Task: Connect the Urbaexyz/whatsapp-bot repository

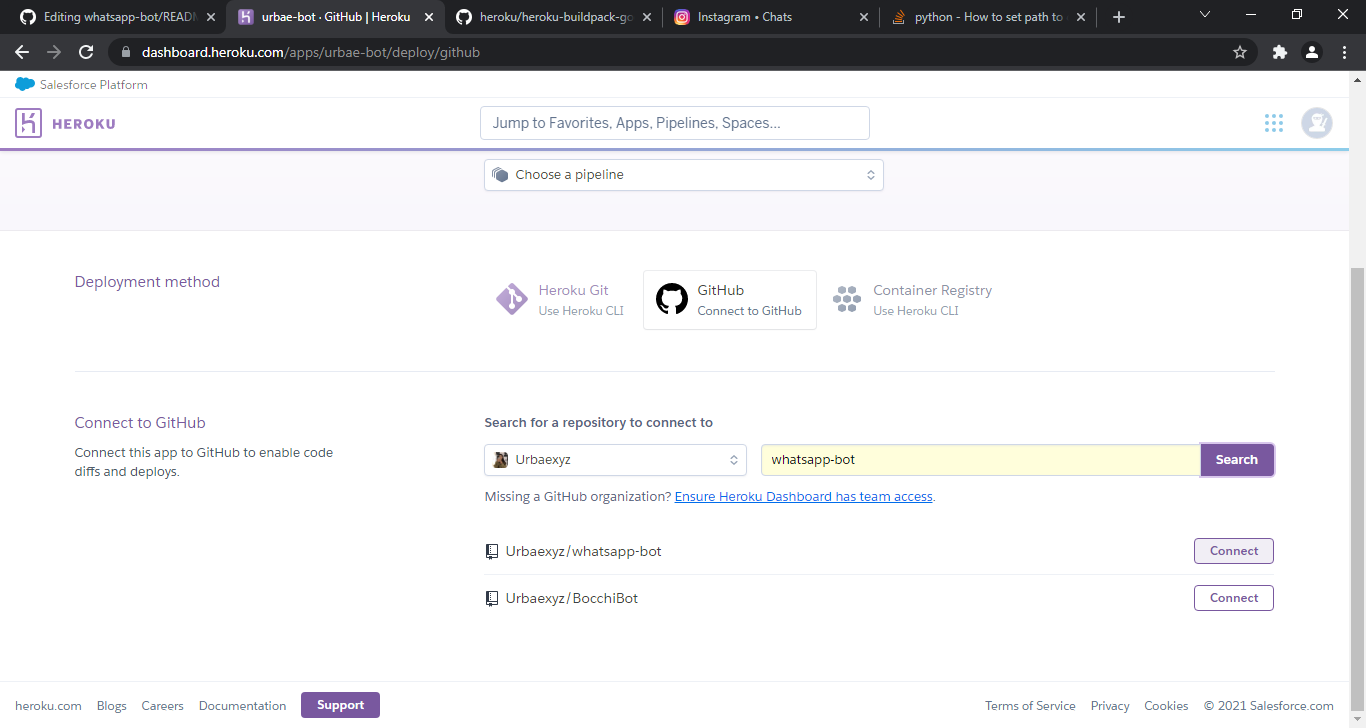Action: pos(1233,551)
